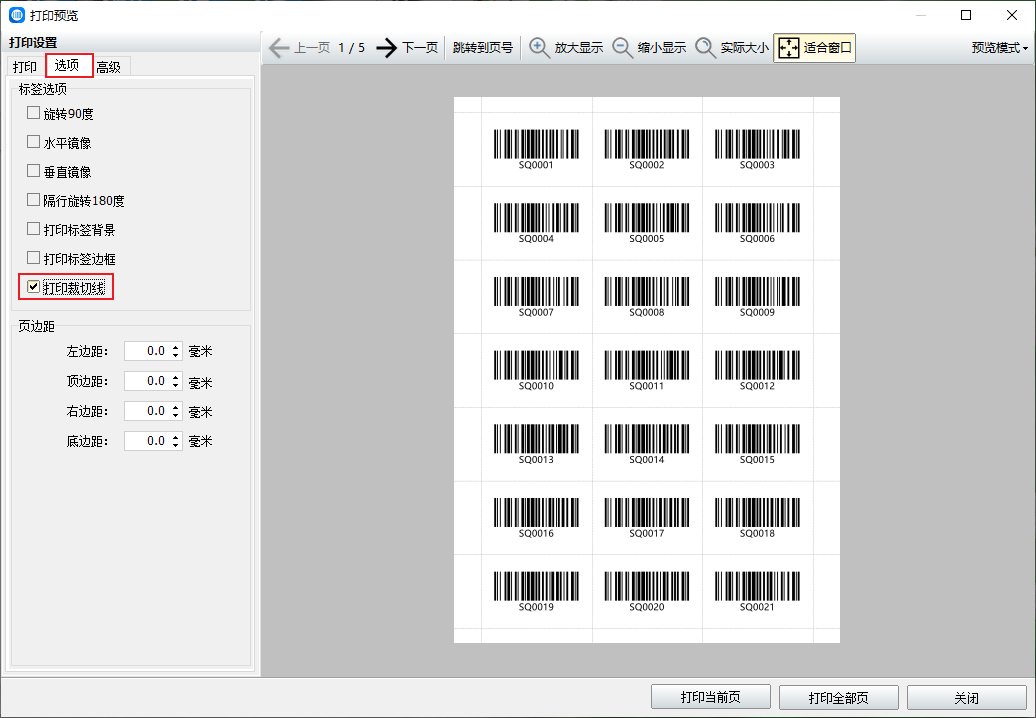
Task: Decrease 右边距 with down spinner arrow
Action: 176,415
